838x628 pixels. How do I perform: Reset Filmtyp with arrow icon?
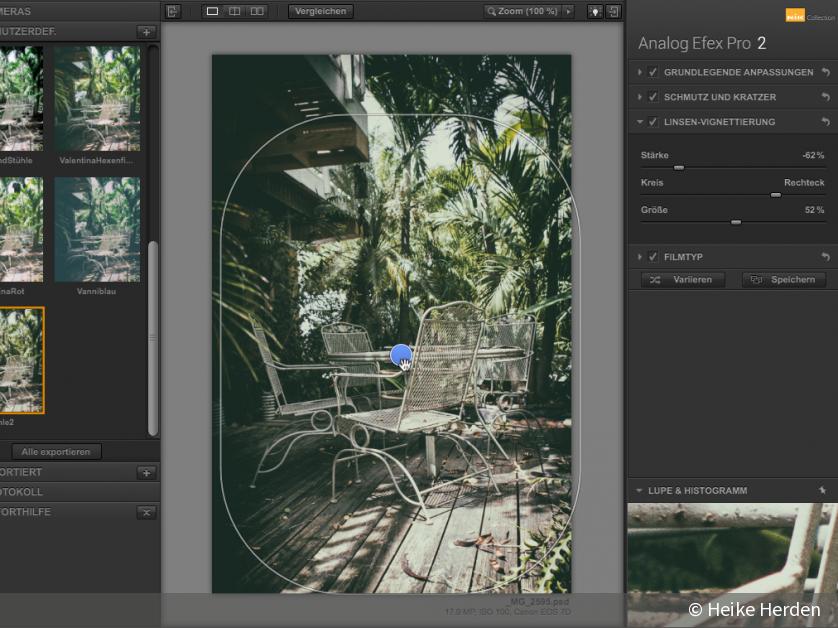(x=826, y=257)
